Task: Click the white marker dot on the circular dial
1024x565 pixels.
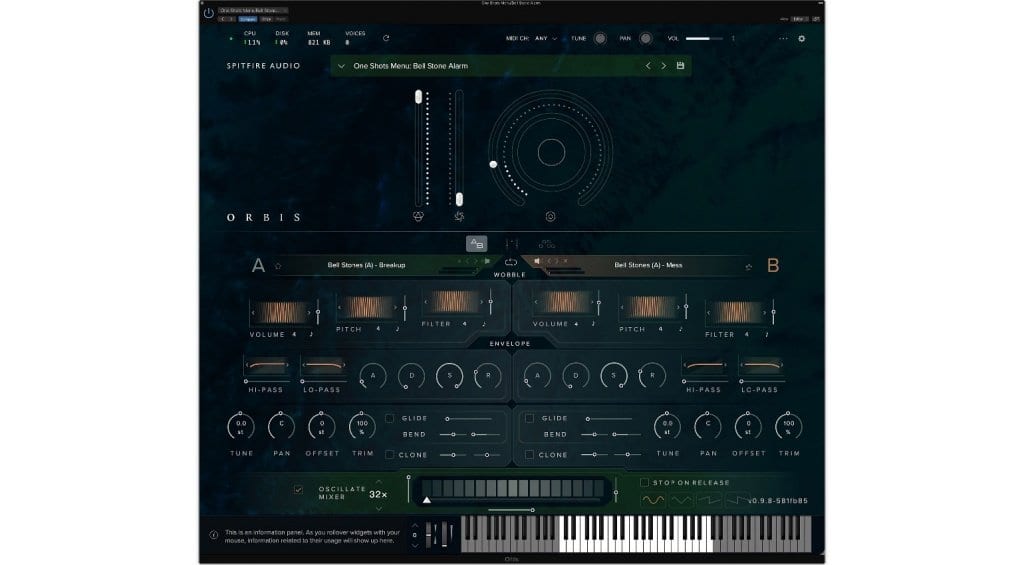Action: coord(493,165)
